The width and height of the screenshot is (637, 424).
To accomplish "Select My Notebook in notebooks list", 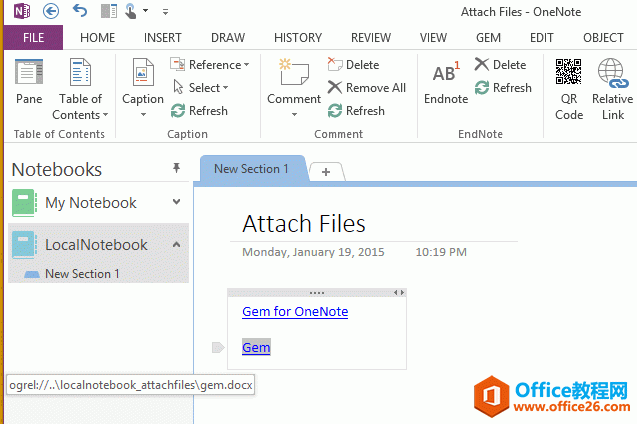I will click(x=91, y=202).
